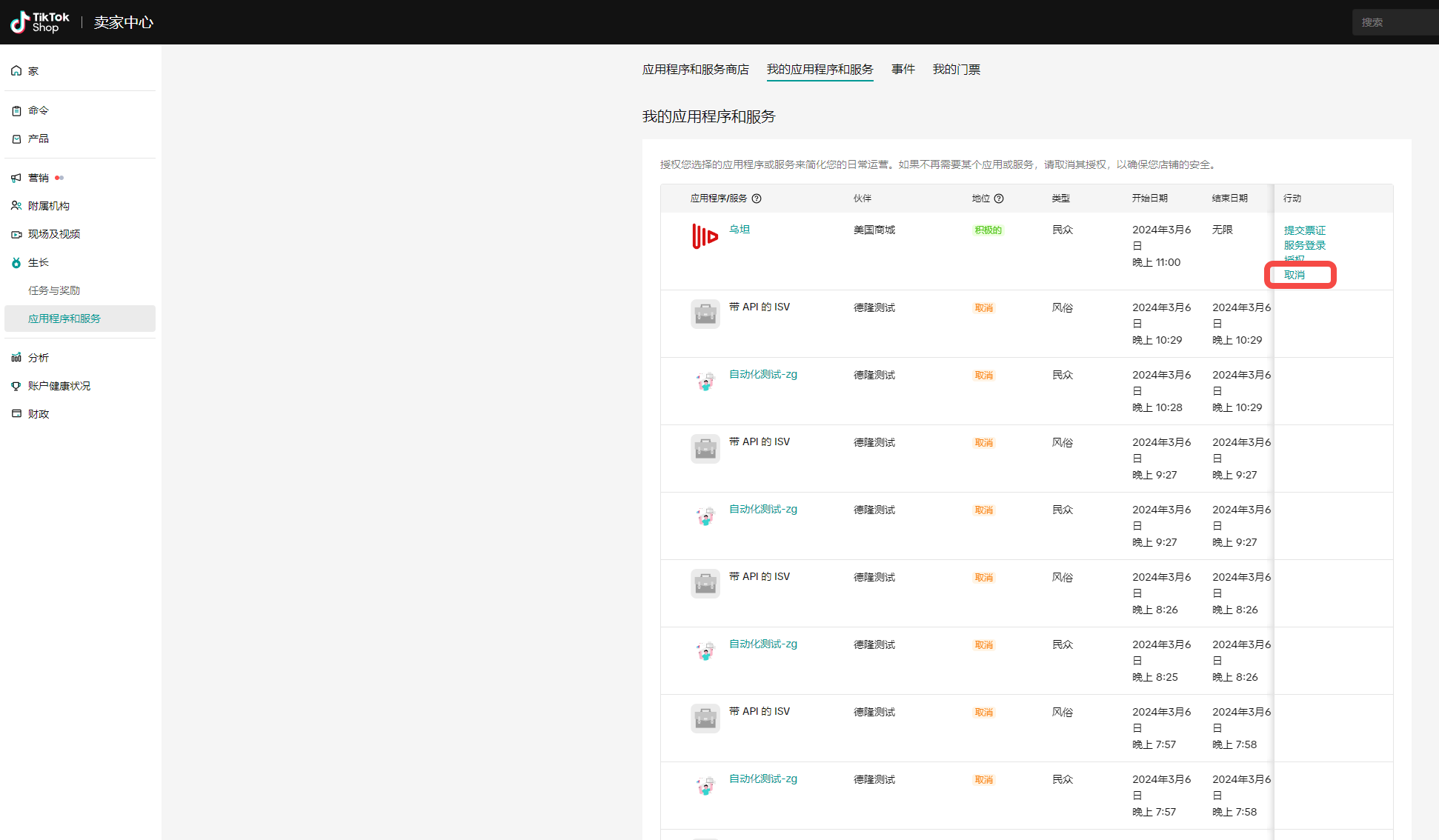The image size is (1439, 840).
Task: Click help icon beside 应用程序/服务 header
Action: point(757,199)
